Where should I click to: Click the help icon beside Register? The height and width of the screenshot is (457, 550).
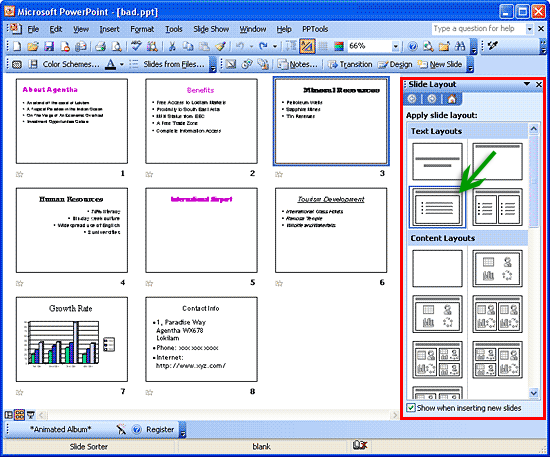click(x=137, y=429)
